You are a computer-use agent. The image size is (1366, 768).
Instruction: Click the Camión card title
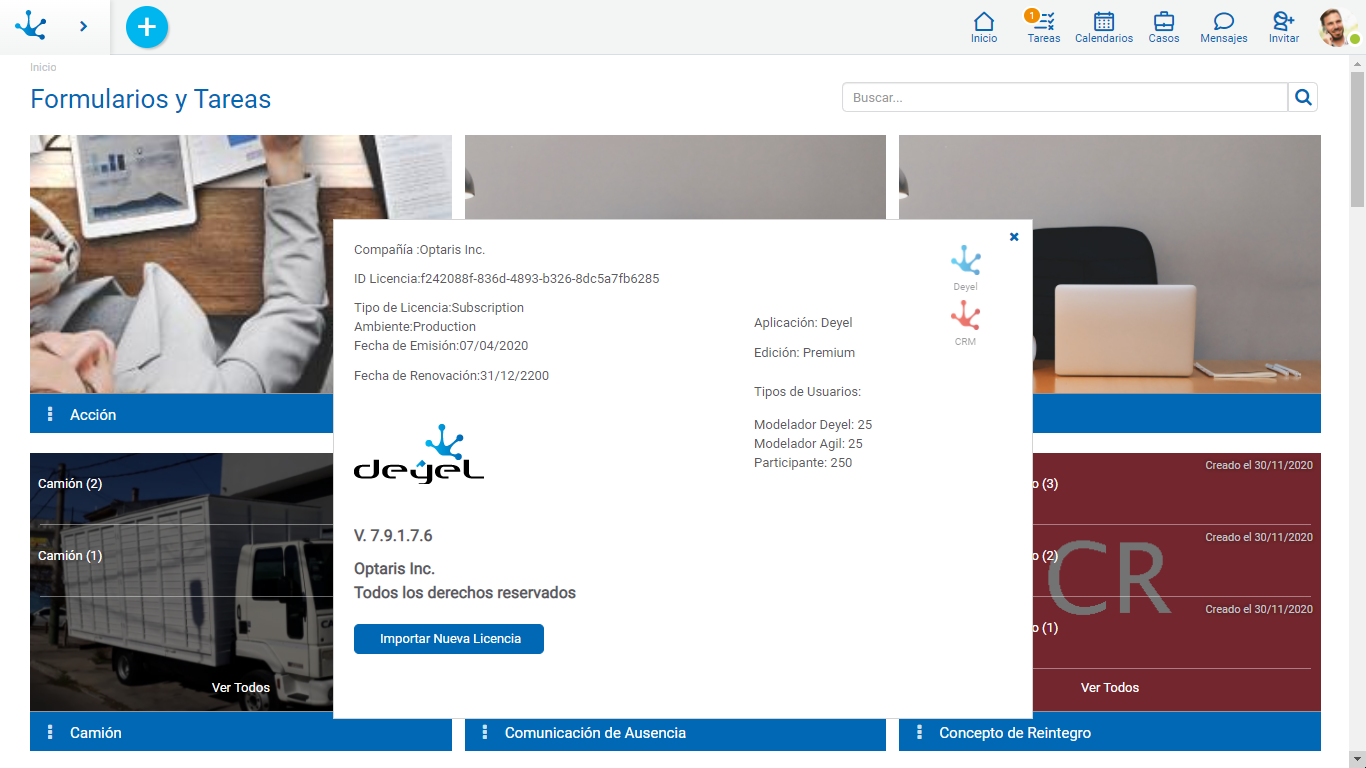[96, 733]
